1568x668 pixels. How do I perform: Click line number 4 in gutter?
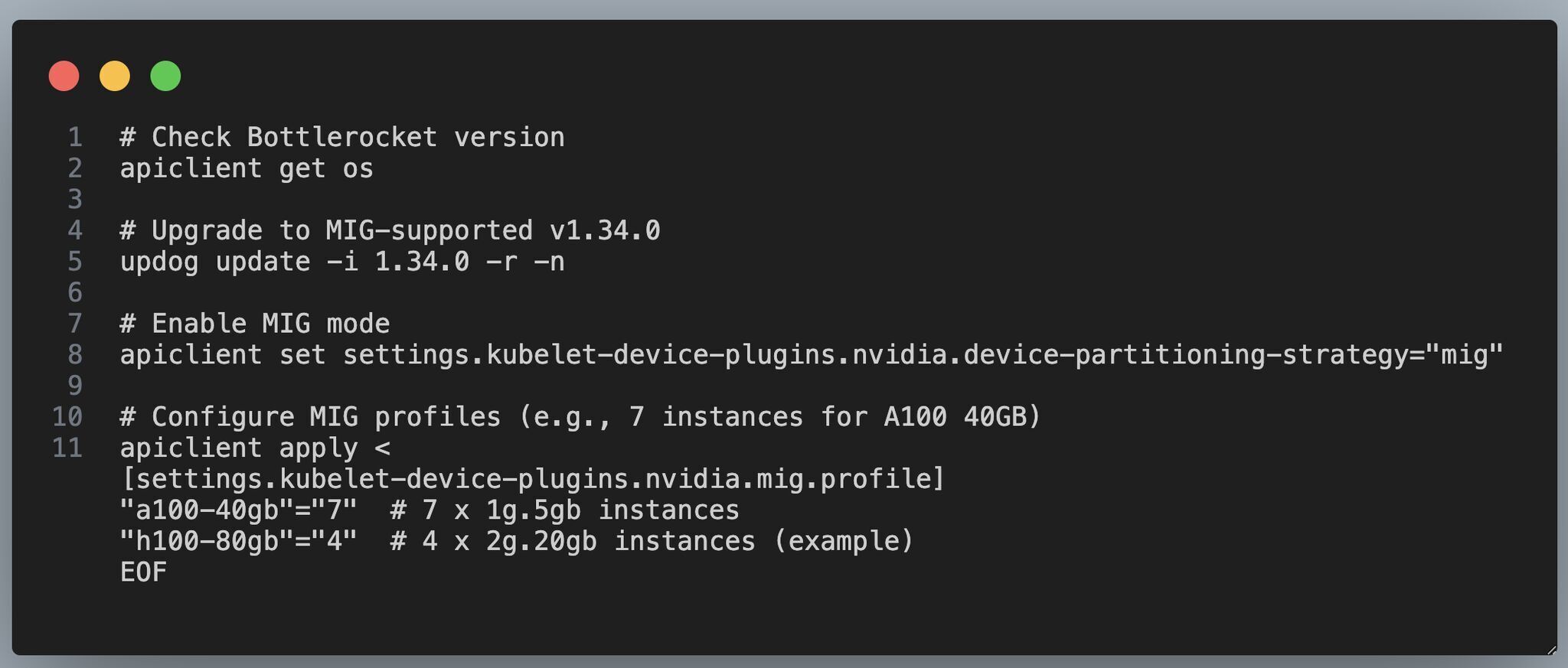[x=75, y=230]
